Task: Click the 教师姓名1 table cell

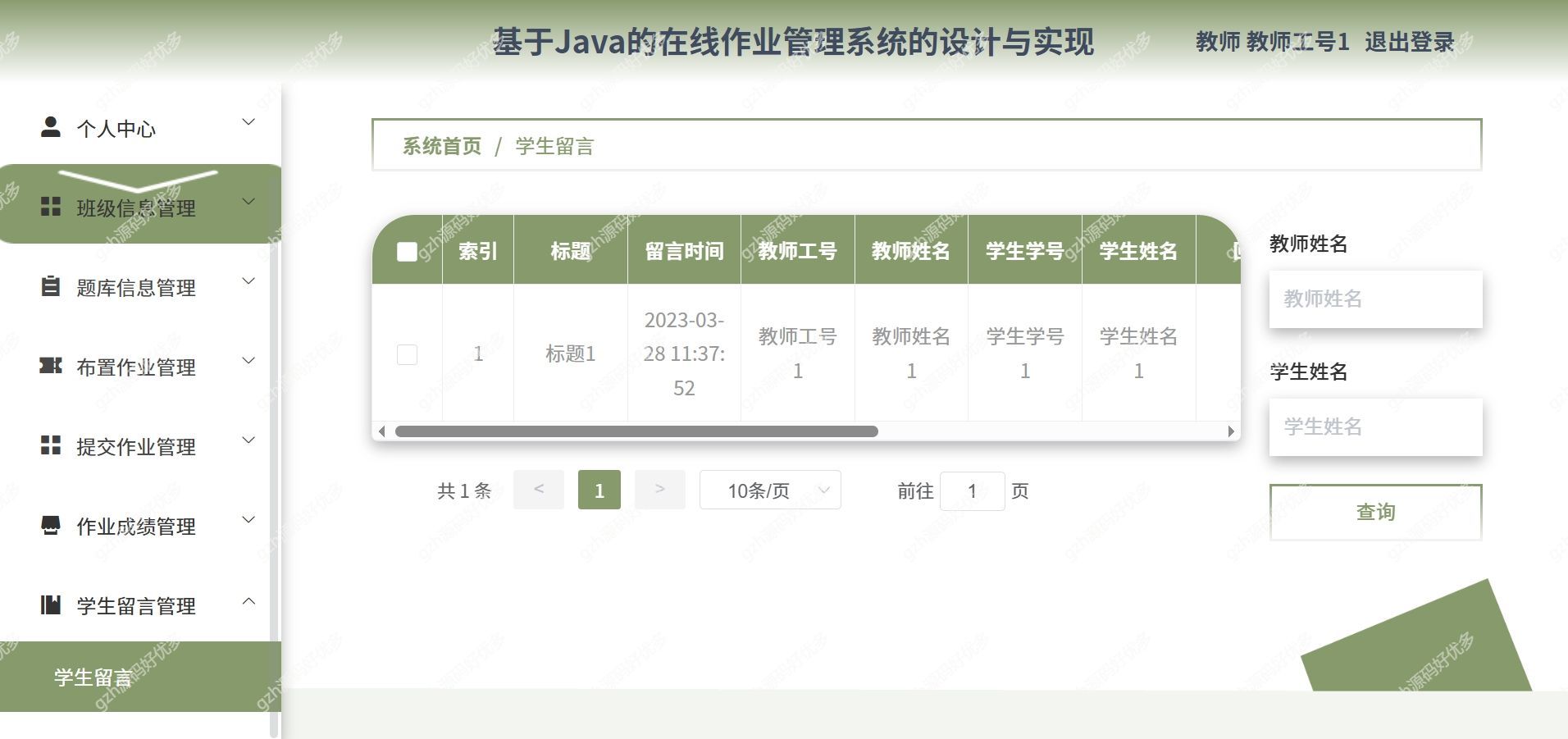Action: (x=911, y=354)
